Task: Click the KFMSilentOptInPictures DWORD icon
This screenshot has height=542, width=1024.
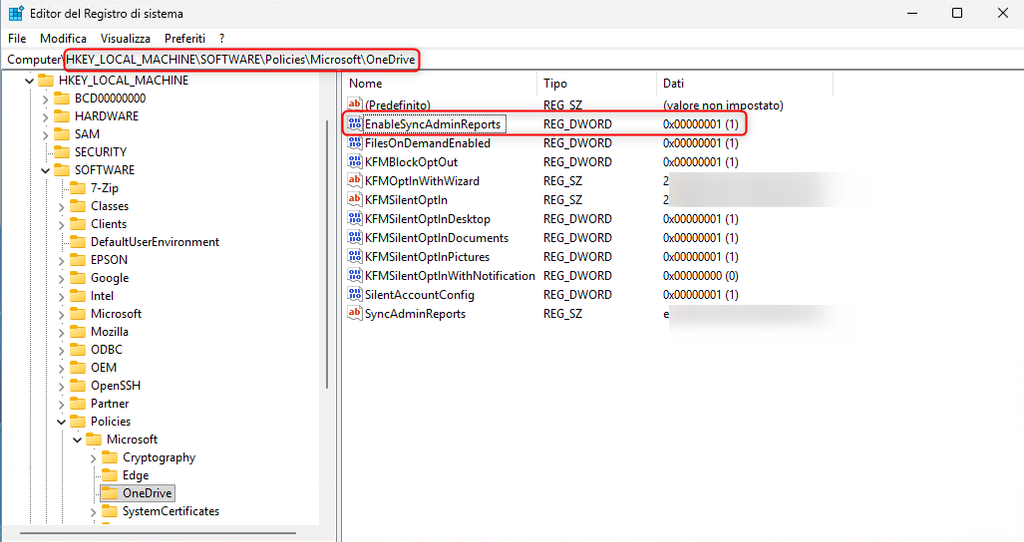Action: [355, 256]
